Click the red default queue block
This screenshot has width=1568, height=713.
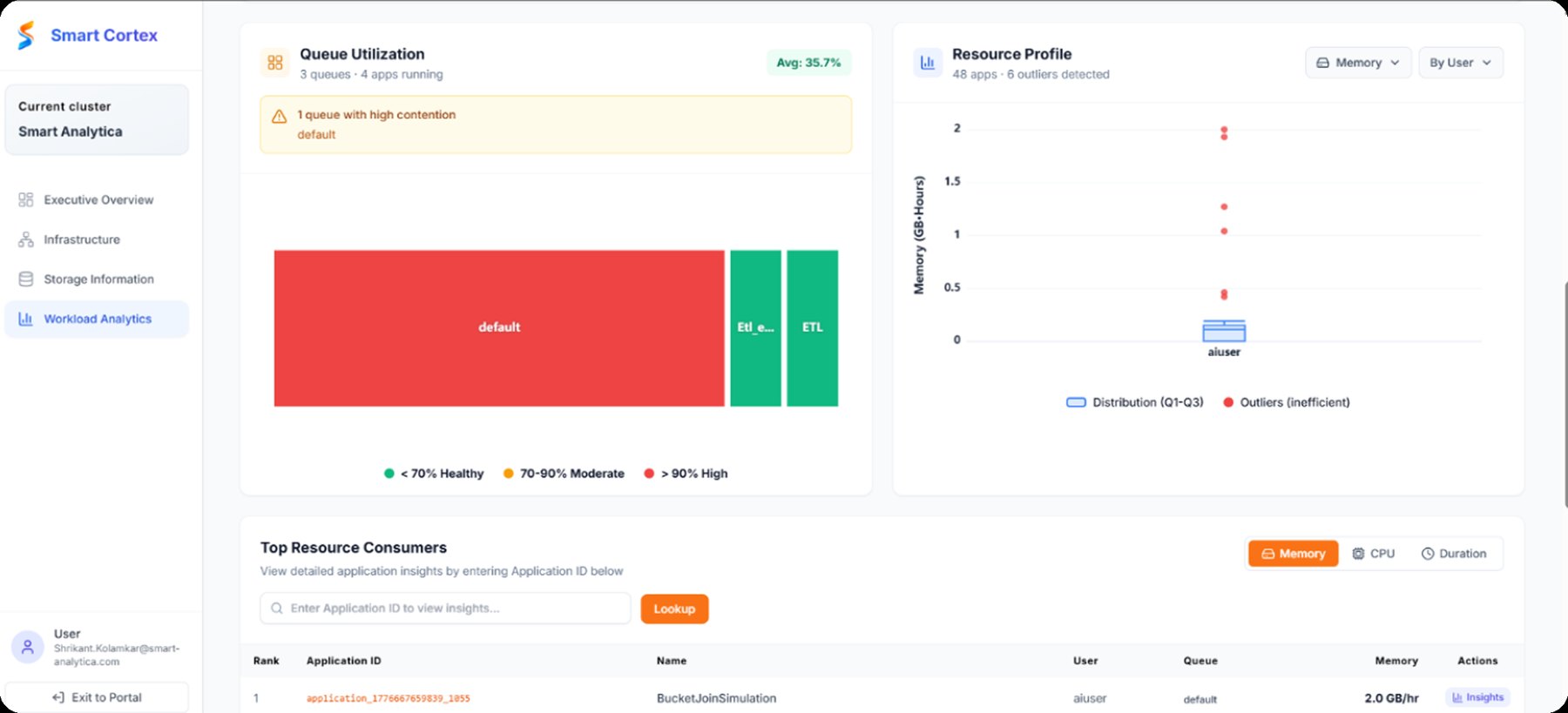point(499,328)
